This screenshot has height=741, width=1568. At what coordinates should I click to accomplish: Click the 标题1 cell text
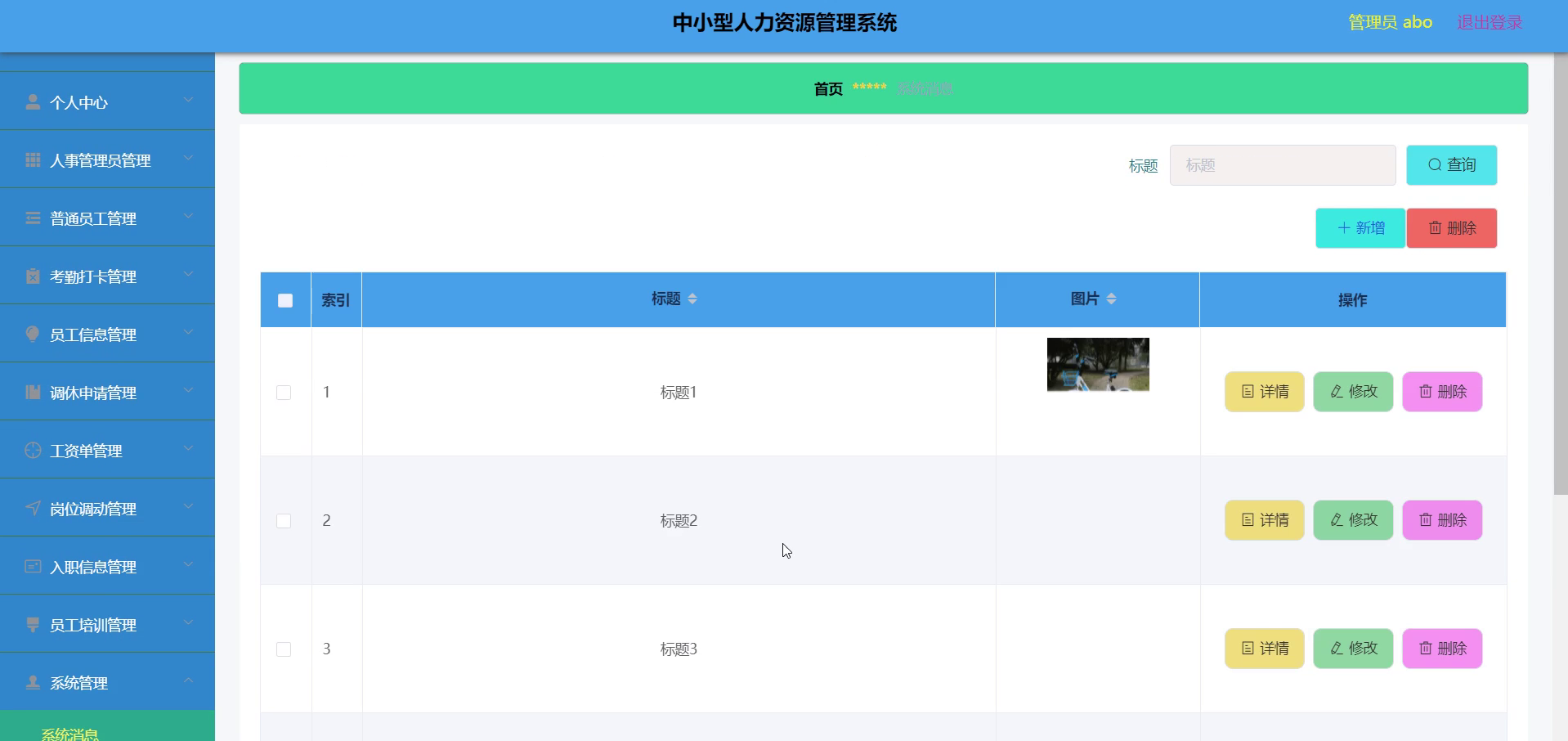[x=679, y=393]
